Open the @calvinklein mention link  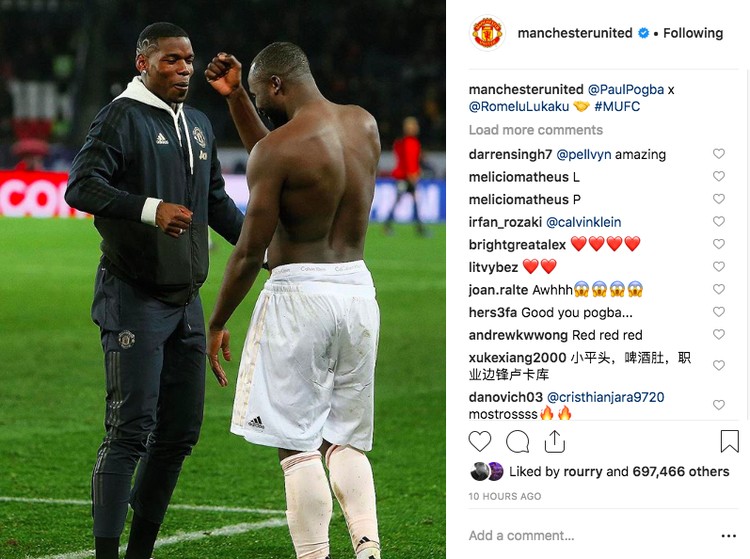(584, 222)
